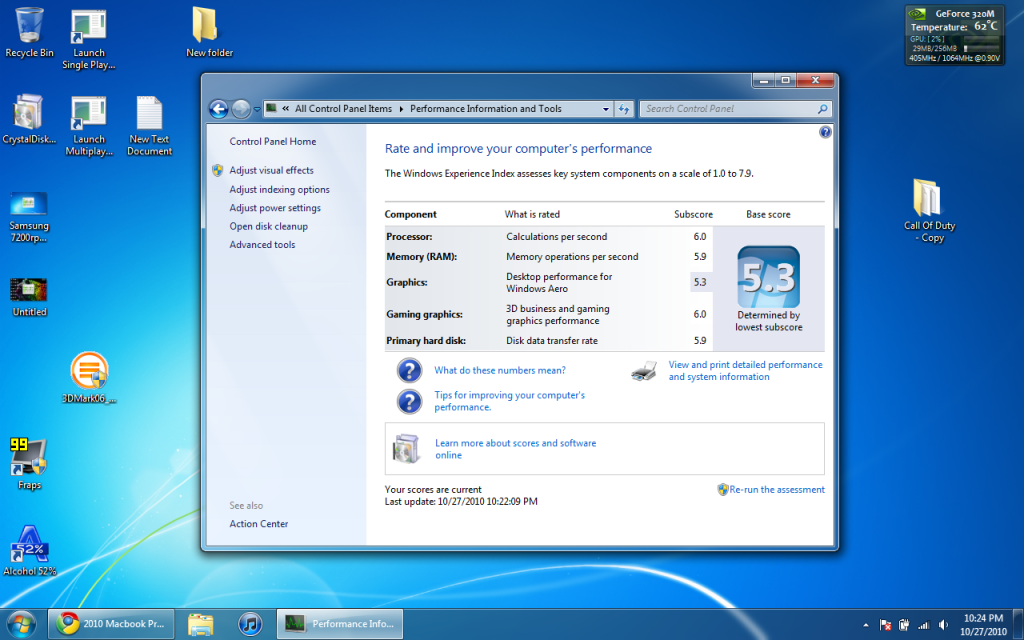Click the forward navigation arrow button
The image size is (1024, 640).
[241, 109]
